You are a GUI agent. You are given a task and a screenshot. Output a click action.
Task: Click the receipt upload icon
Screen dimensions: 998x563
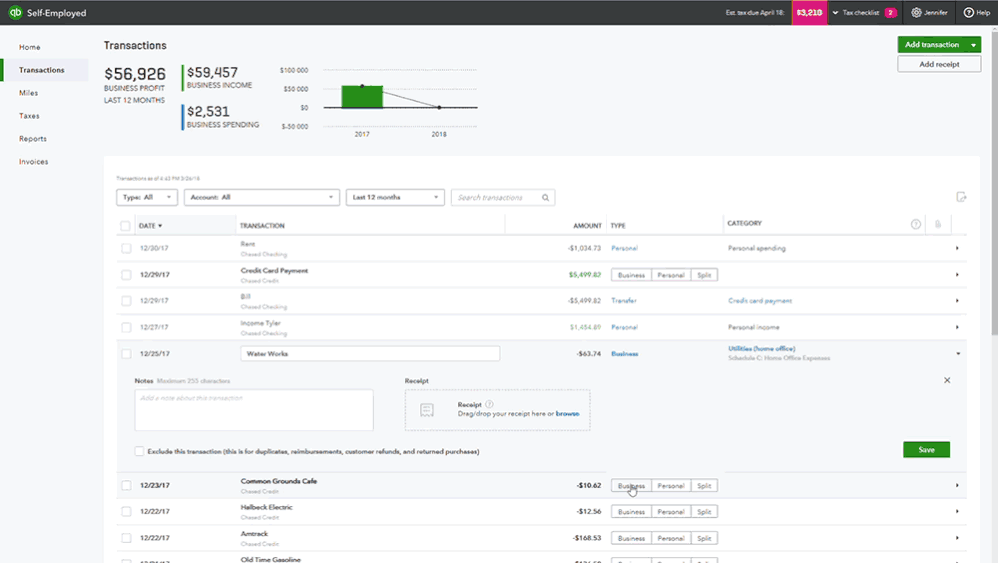427,410
